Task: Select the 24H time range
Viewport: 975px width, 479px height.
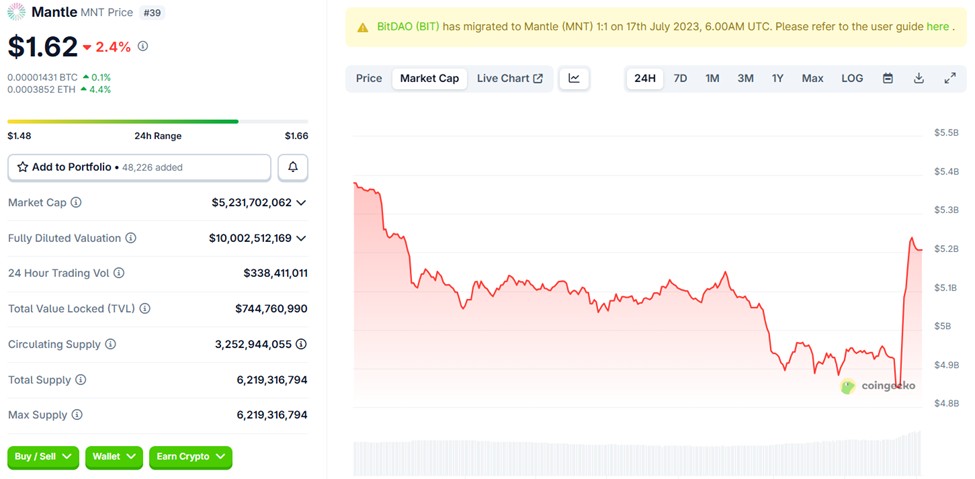Action: pyautogui.click(x=645, y=78)
